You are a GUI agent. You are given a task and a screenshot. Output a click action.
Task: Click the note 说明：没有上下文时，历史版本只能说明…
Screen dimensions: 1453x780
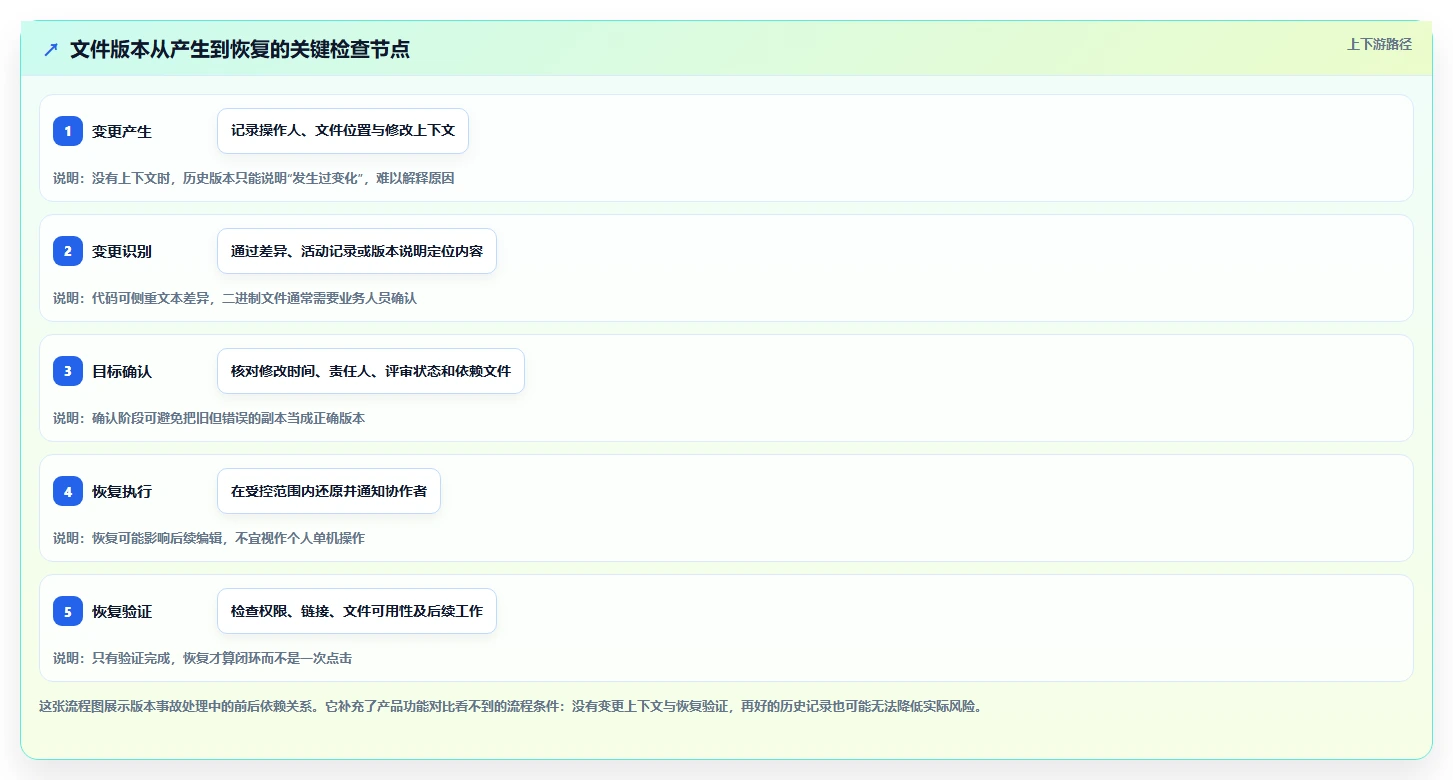coord(254,178)
